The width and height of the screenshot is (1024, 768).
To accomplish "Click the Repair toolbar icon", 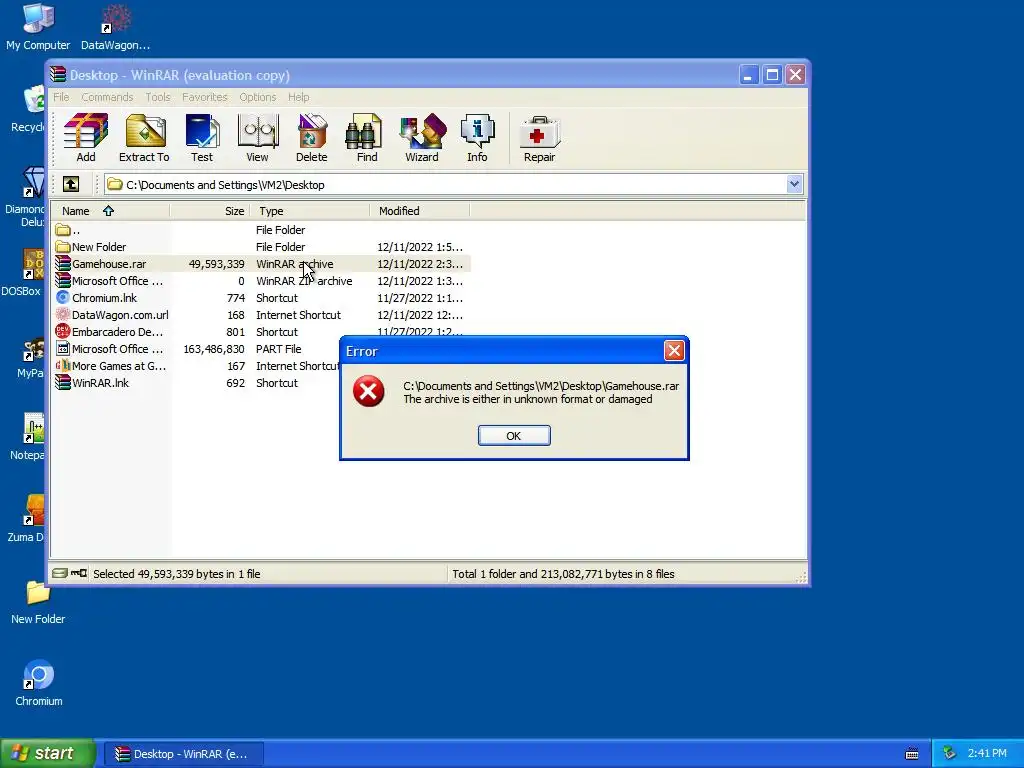I will 539,138.
